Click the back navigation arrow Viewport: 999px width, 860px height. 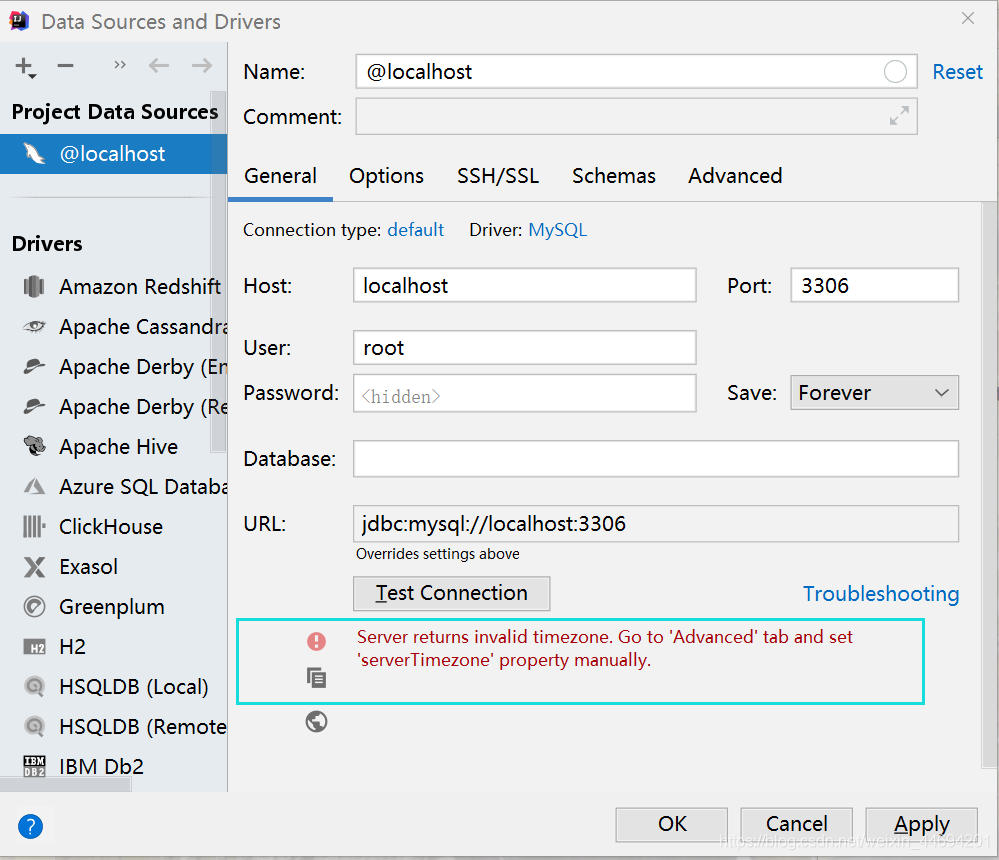[160, 66]
